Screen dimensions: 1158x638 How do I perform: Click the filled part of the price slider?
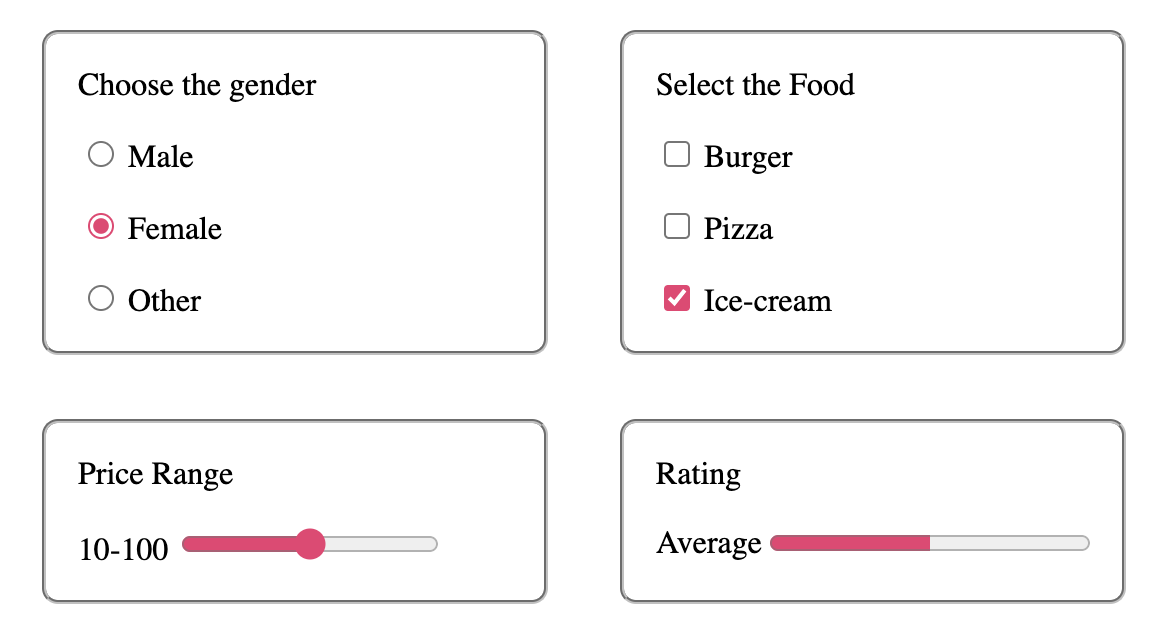(x=240, y=544)
